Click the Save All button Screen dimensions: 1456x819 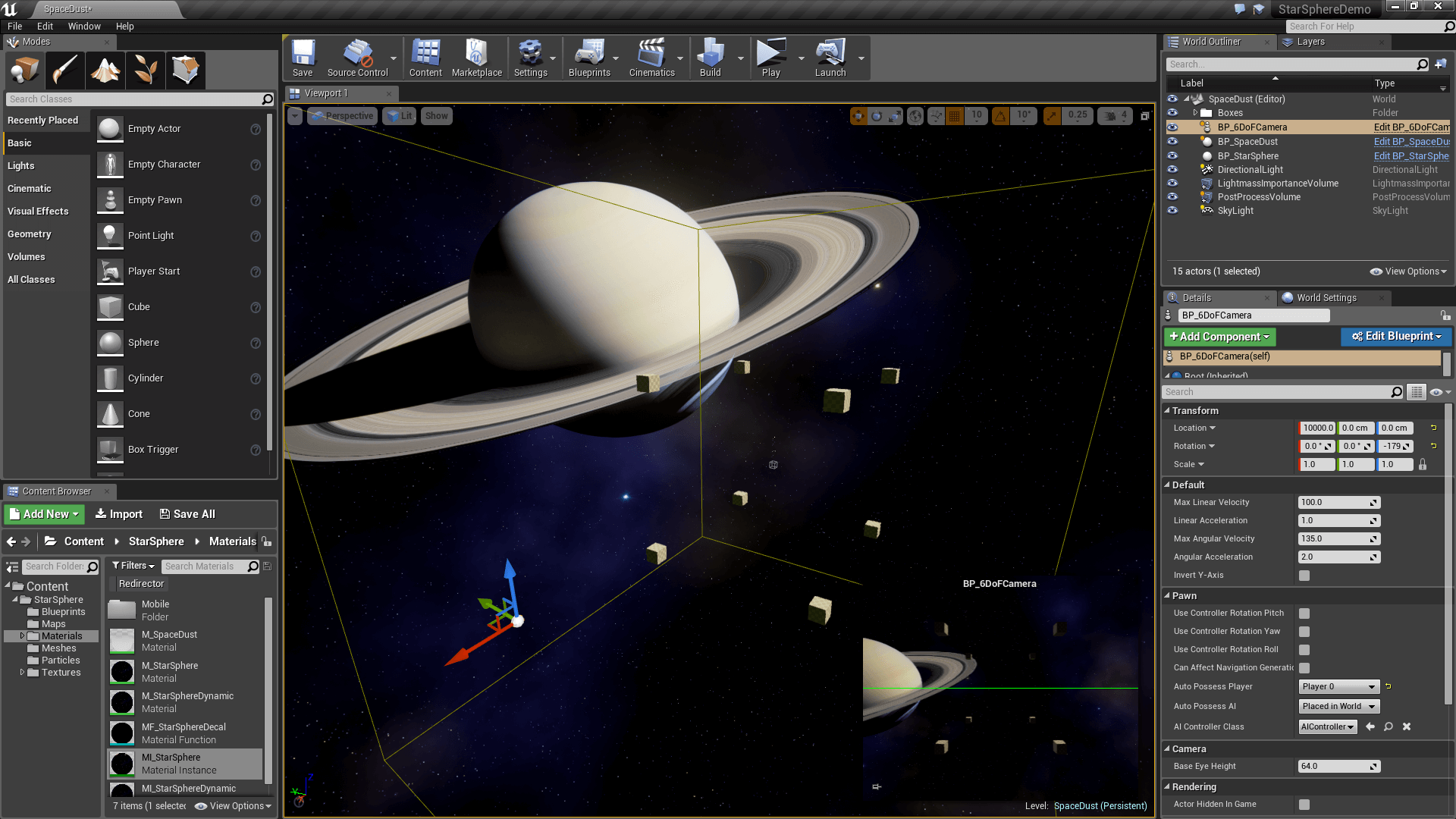coord(187,513)
